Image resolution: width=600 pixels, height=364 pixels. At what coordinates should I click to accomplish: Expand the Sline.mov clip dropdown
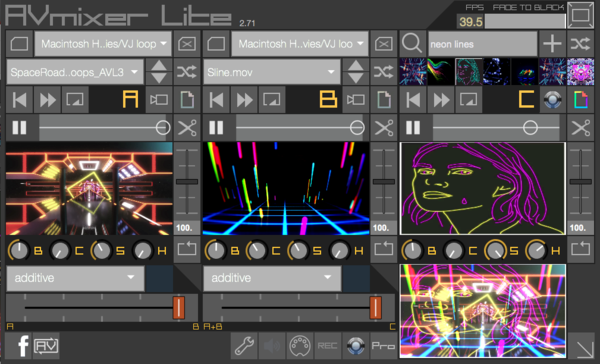272,72
